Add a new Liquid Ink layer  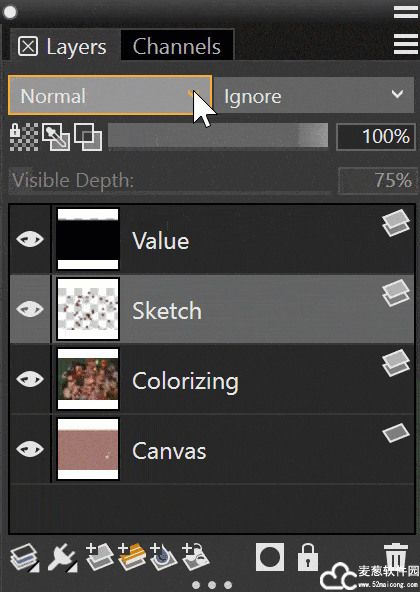coord(196,557)
